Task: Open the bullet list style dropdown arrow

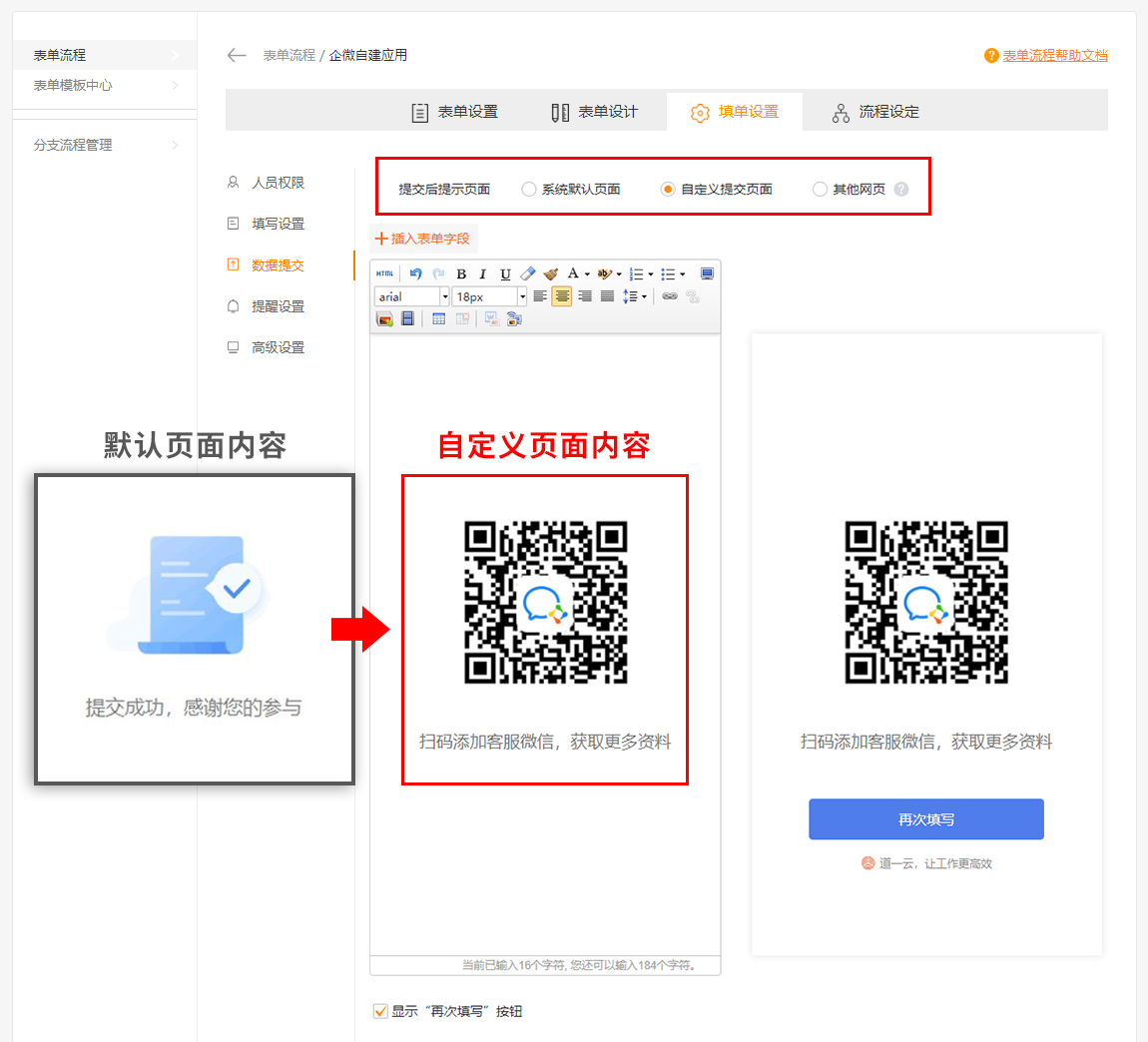Action: tap(683, 274)
